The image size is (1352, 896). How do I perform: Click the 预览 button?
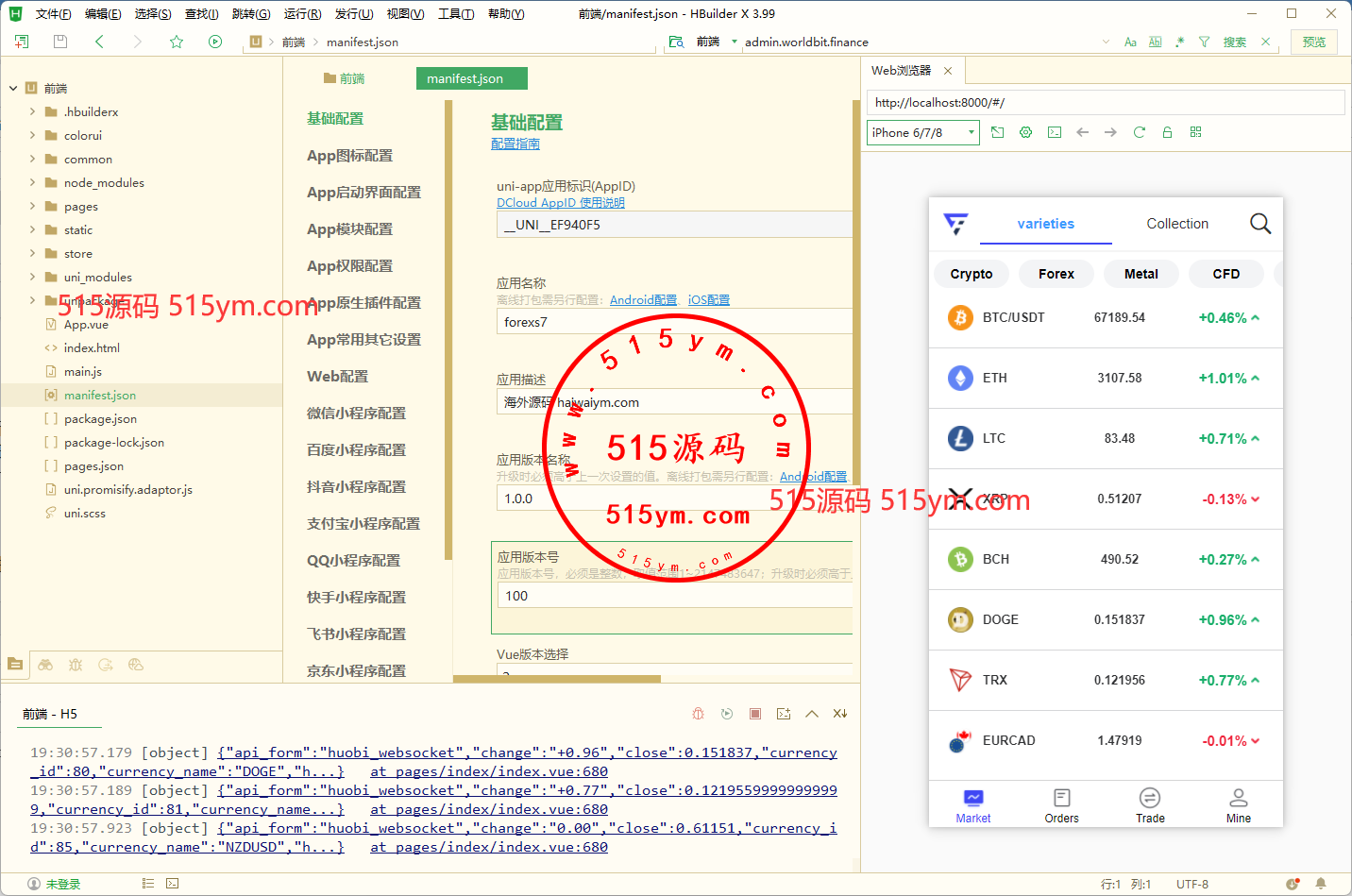[x=1313, y=42]
